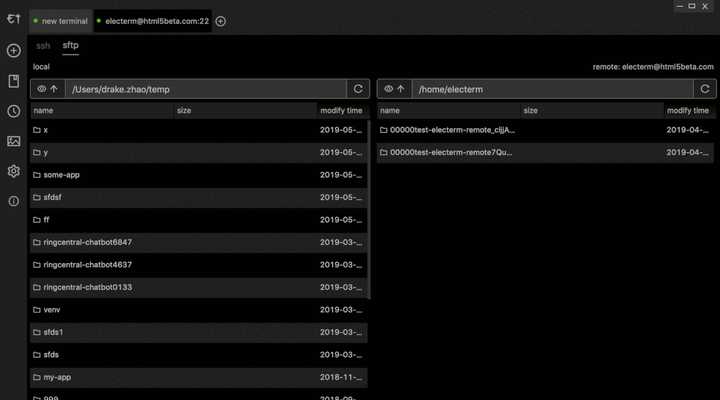Click the electerm logo icon

tap(14, 19)
